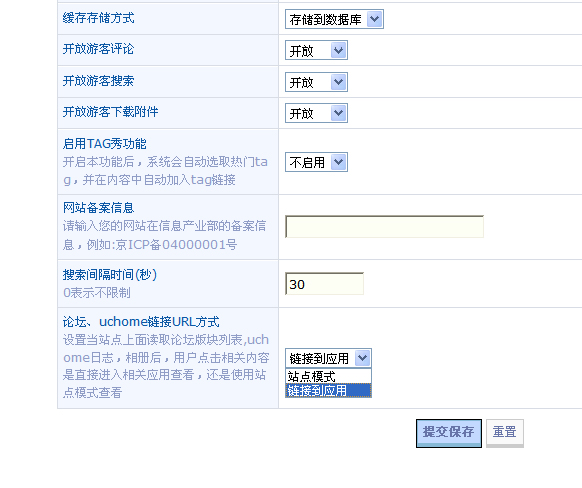Select 站点模式 option in the open list

coord(328,376)
